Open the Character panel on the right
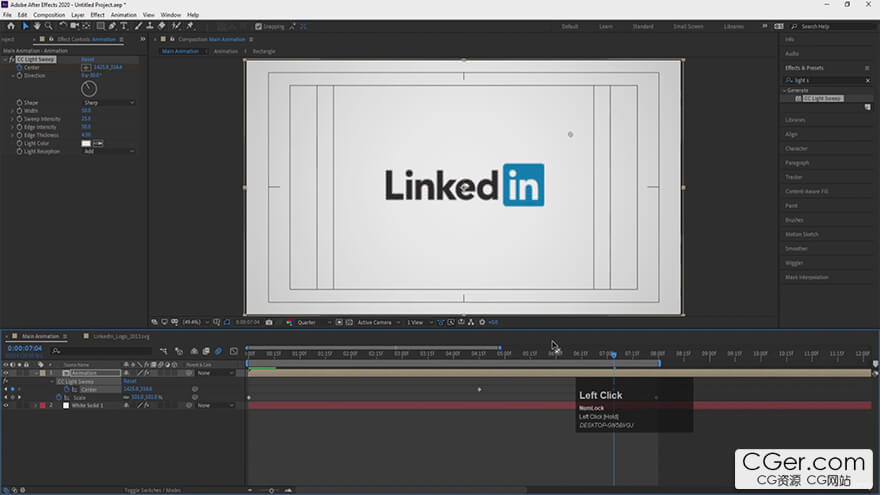Image resolution: width=880 pixels, height=495 pixels. [x=796, y=149]
